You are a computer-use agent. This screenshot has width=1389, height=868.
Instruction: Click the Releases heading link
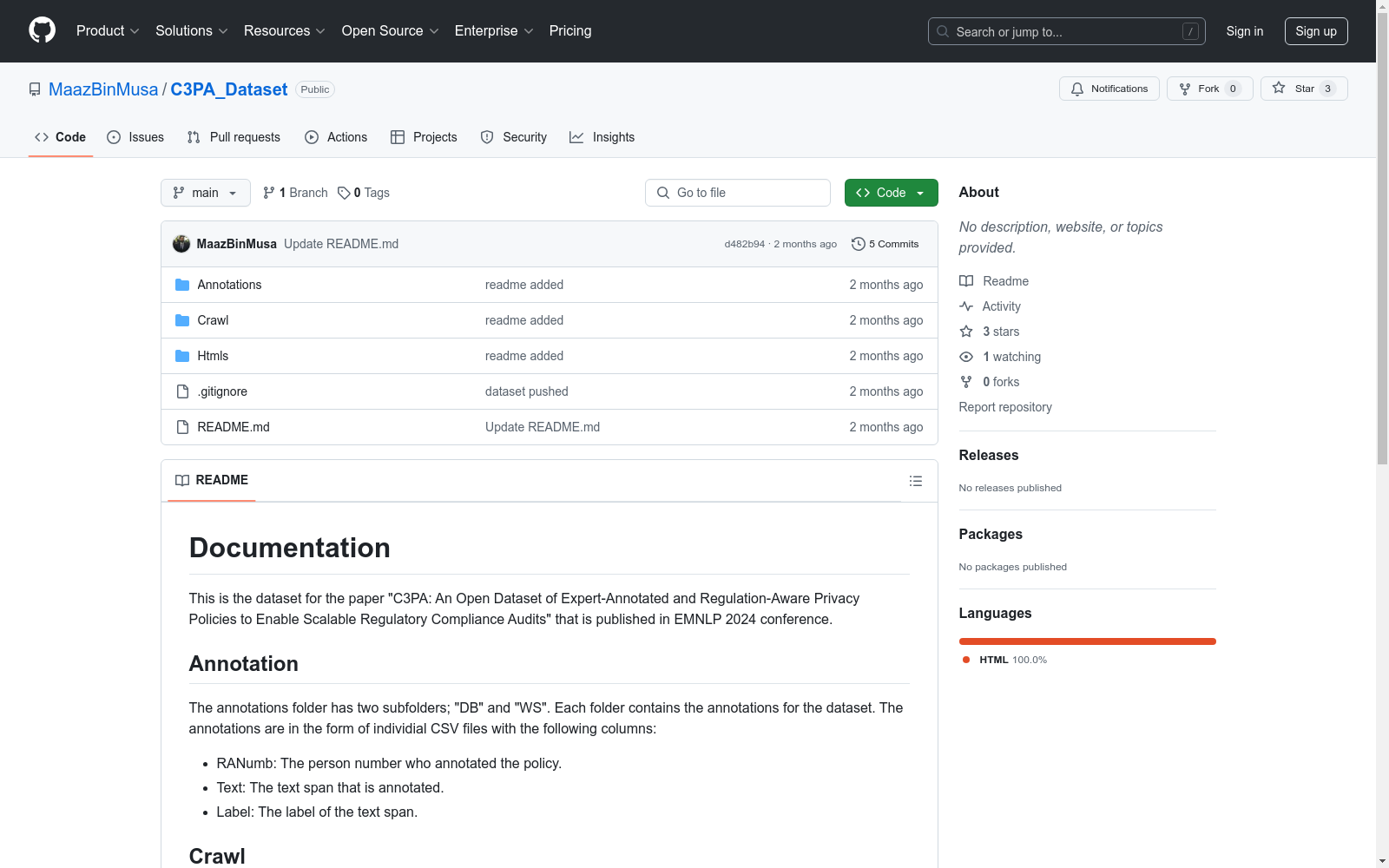coord(989,455)
